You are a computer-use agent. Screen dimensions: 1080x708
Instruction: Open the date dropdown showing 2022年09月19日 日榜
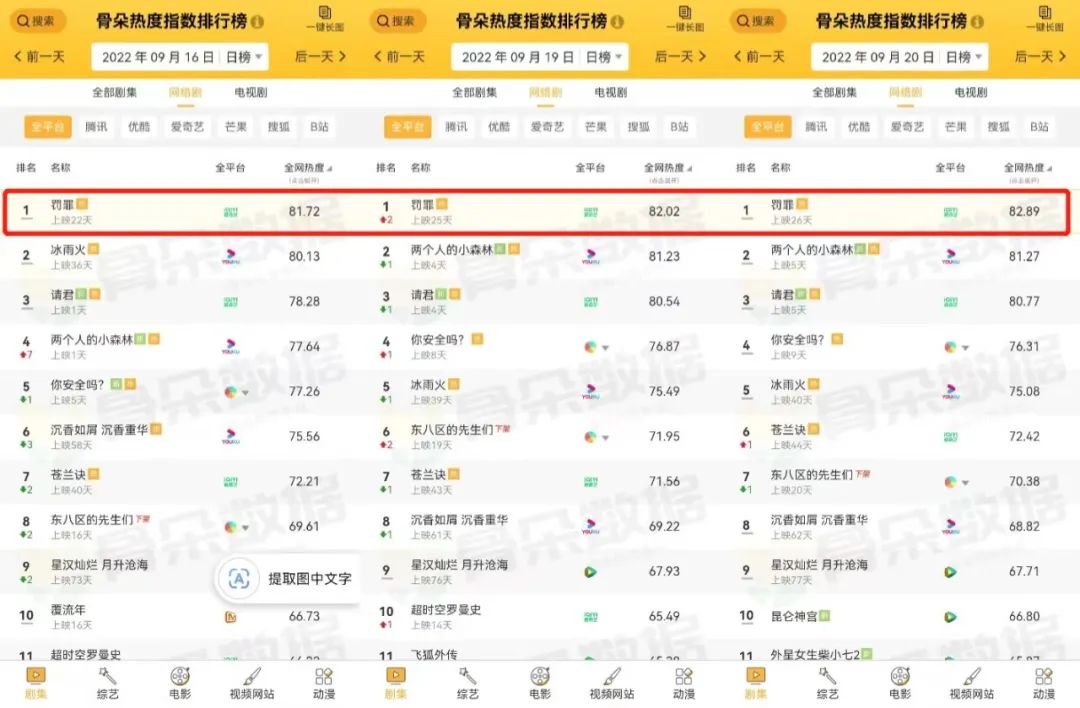point(539,57)
